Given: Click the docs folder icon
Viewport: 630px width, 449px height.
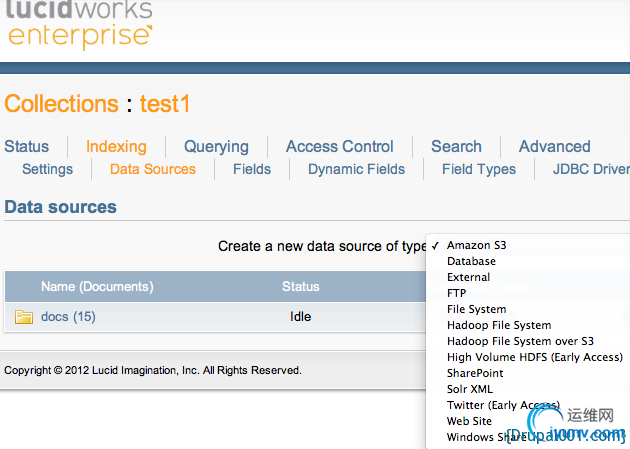Looking at the screenshot, I should (24, 317).
